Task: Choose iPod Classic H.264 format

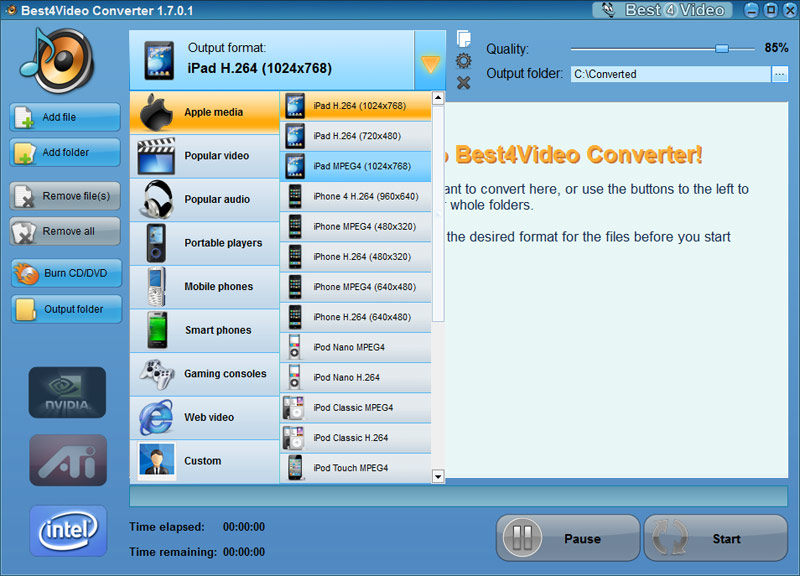Action: (x=356, y=438)
